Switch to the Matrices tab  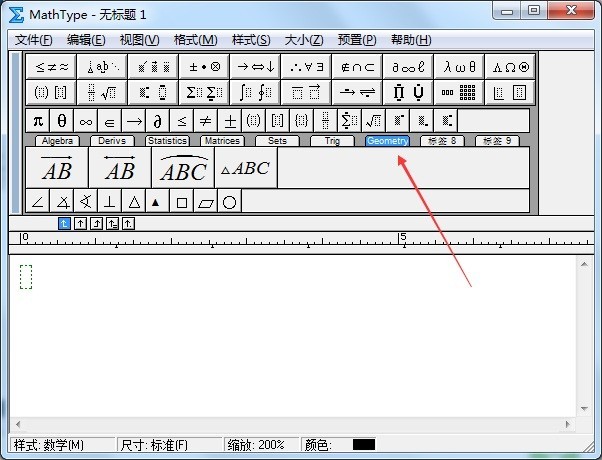pyautogui.click(x=220, y=141)
